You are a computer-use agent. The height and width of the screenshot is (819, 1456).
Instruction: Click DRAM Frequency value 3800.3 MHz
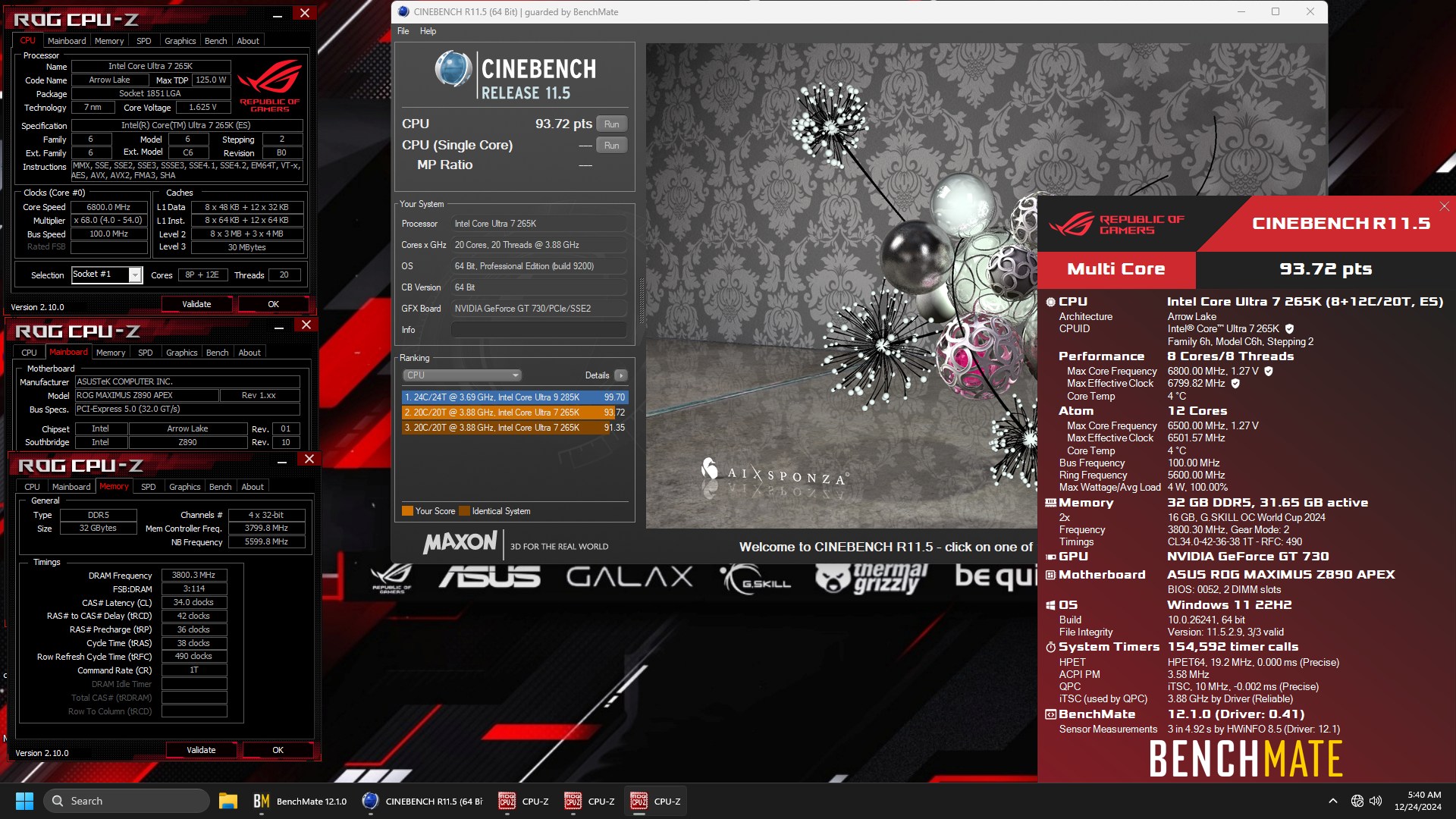193,576
